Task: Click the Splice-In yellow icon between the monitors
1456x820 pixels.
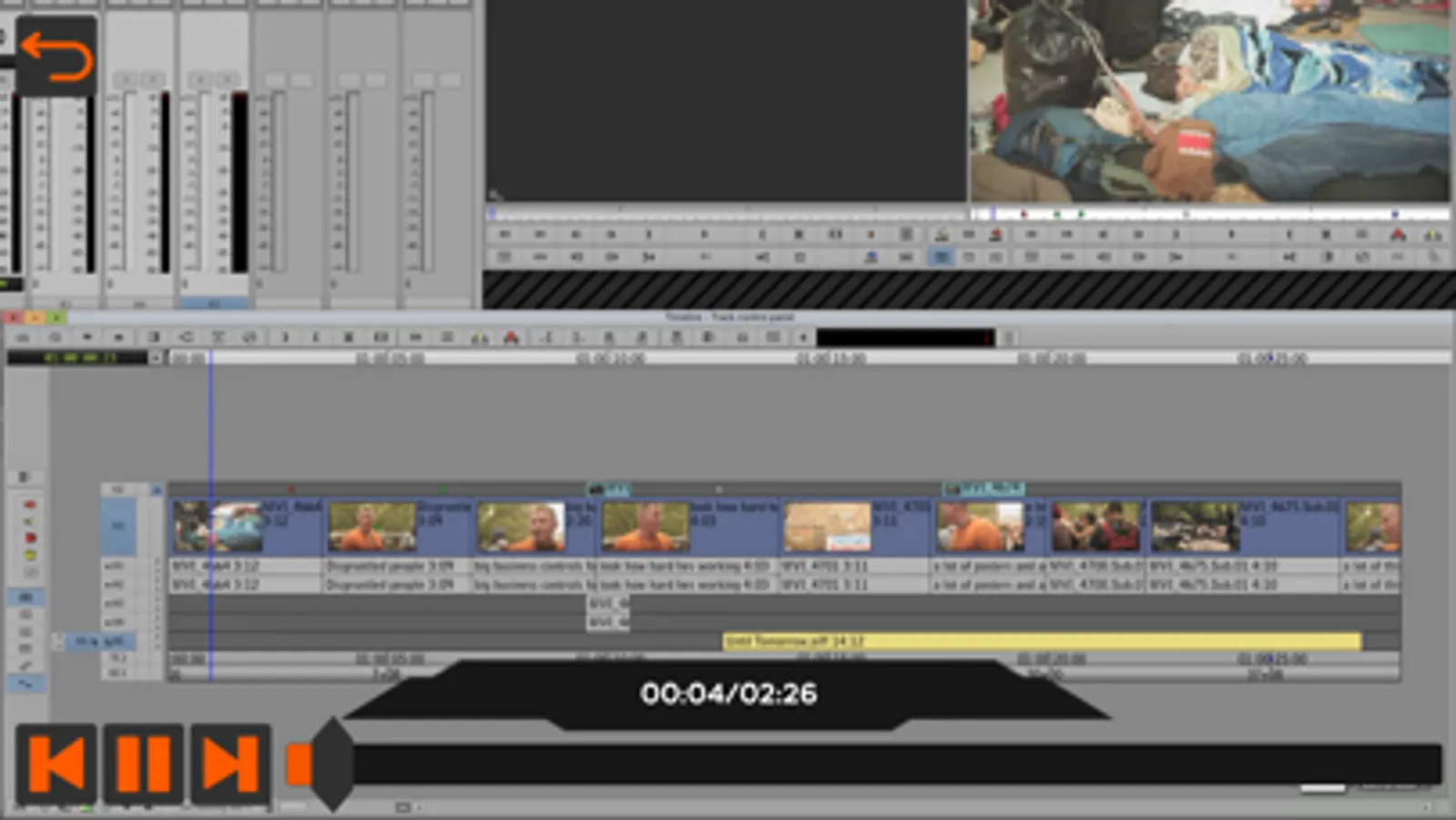Action: tap(942, 235)
